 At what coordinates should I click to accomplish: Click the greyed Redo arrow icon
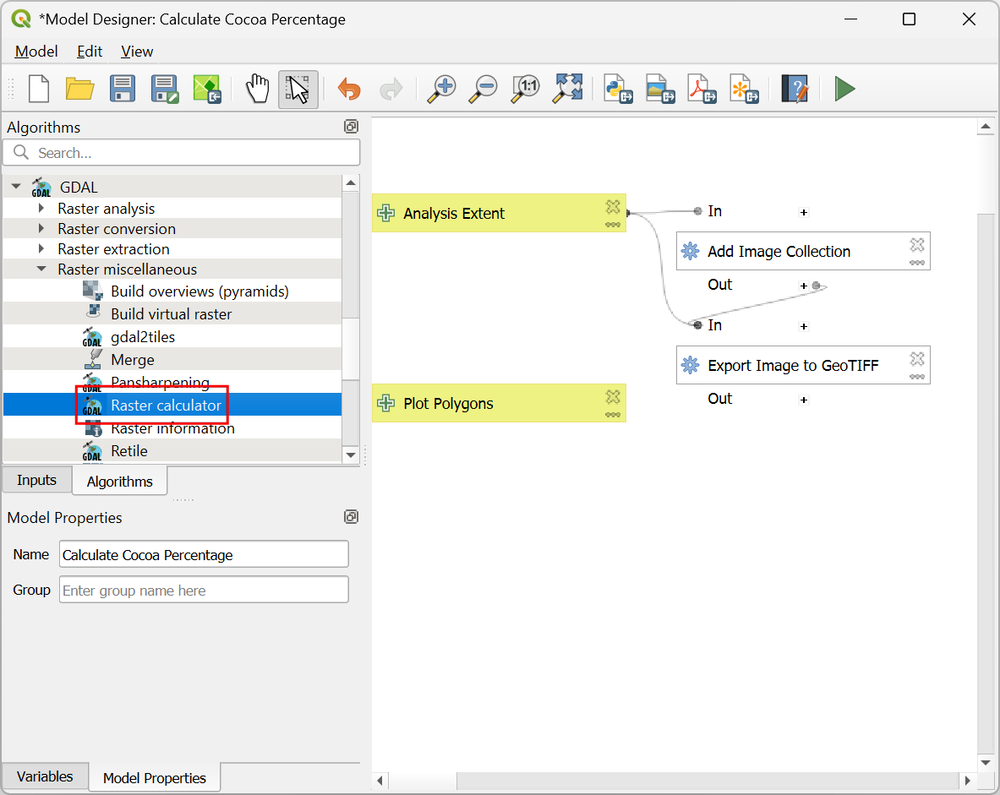point(391,89)
